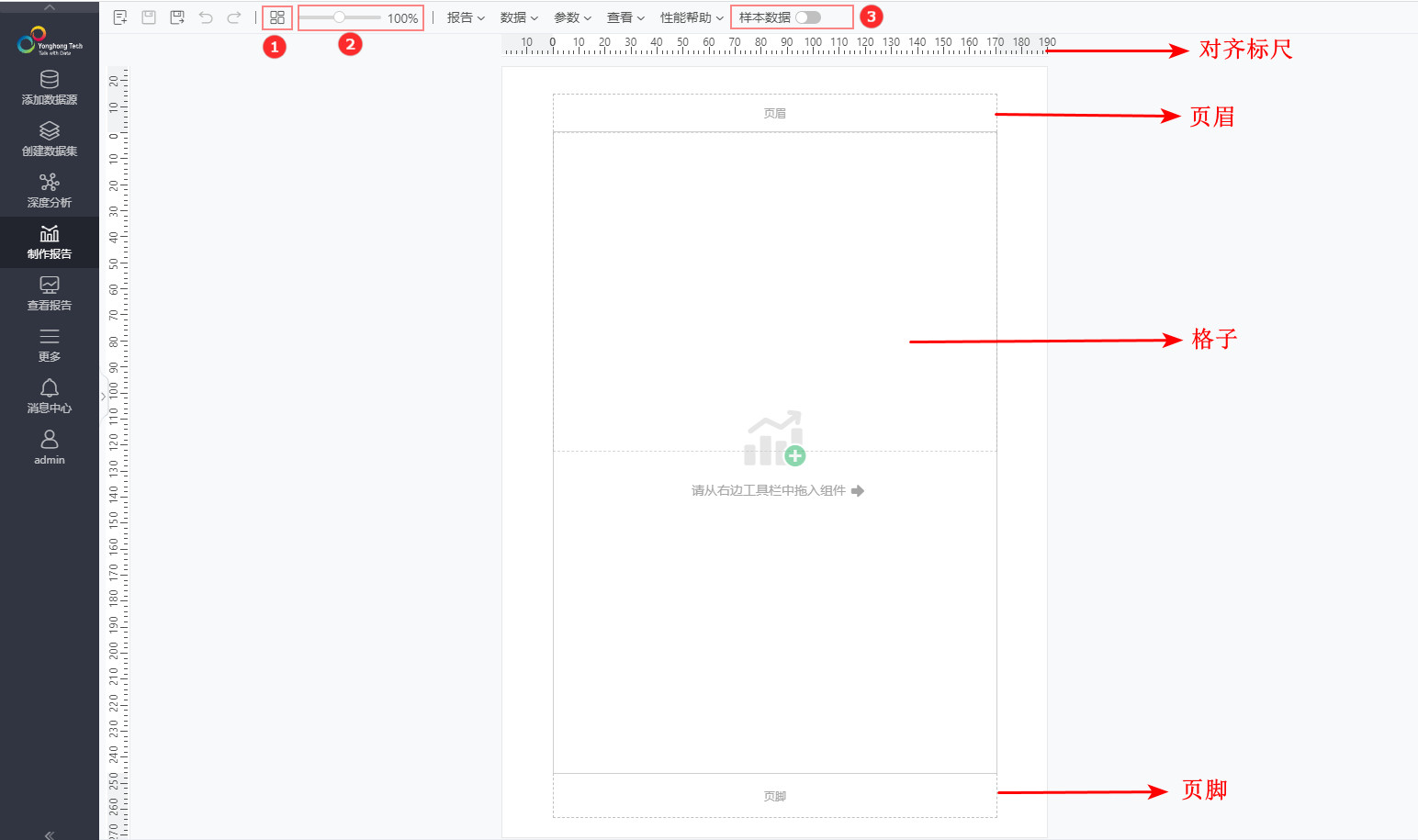Open the 报告 menu

point(466,17)
